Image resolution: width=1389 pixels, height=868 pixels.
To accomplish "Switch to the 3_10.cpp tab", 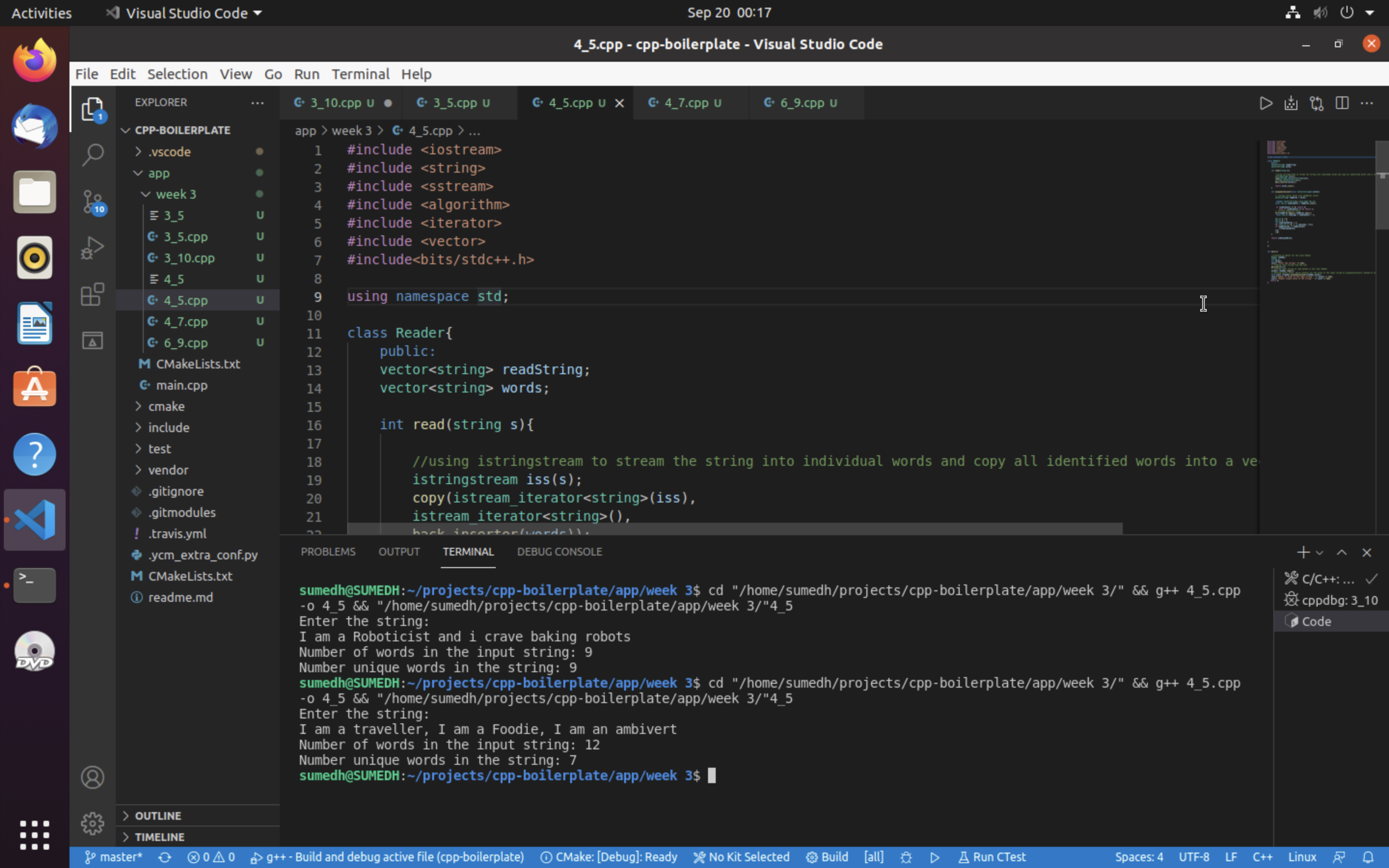I will [336, 103].
